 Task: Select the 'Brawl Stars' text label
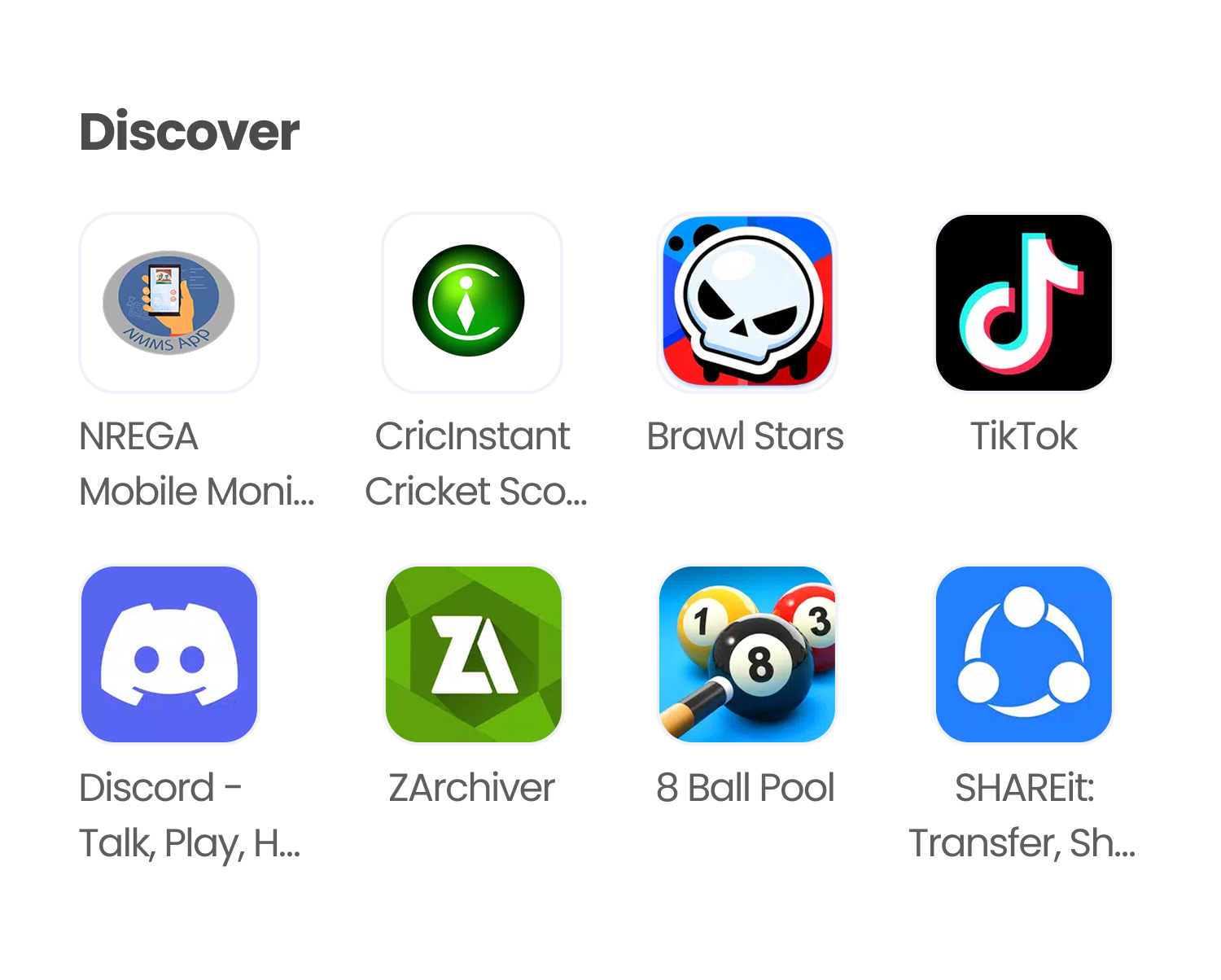745,436
